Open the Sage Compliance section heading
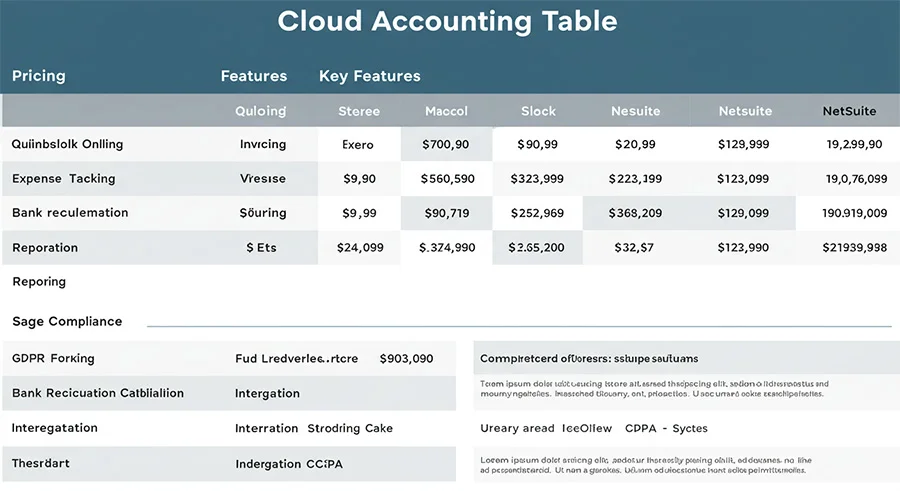The width and height of the screenshot is (900, 491). tap(67, 321)
